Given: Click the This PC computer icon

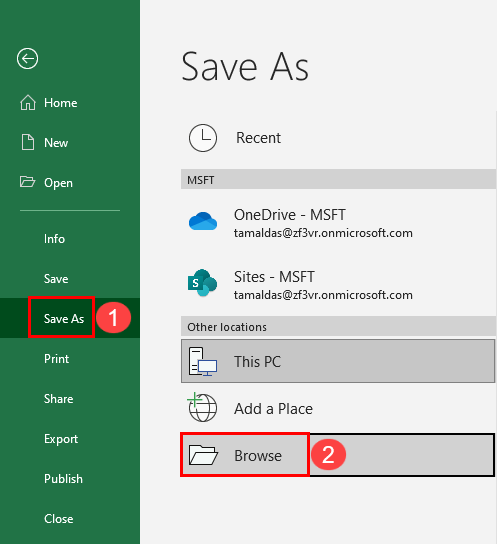Looking at the screenshot, I should [203, 362].
